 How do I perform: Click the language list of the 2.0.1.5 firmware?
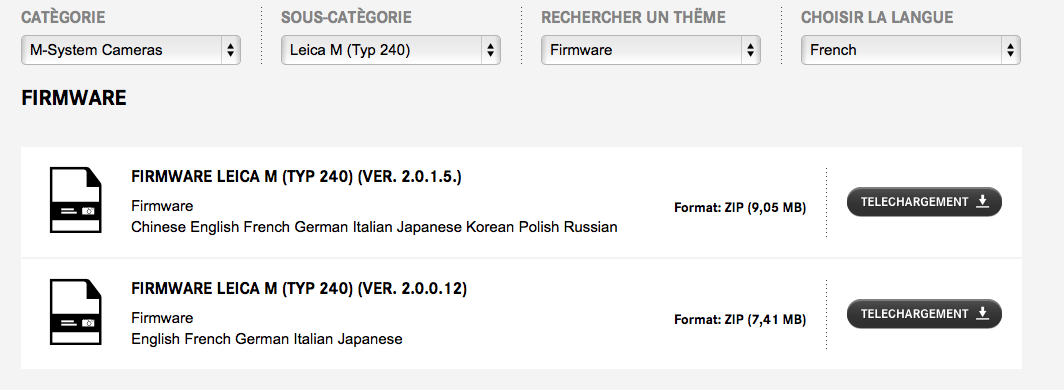tap(374, 227)
